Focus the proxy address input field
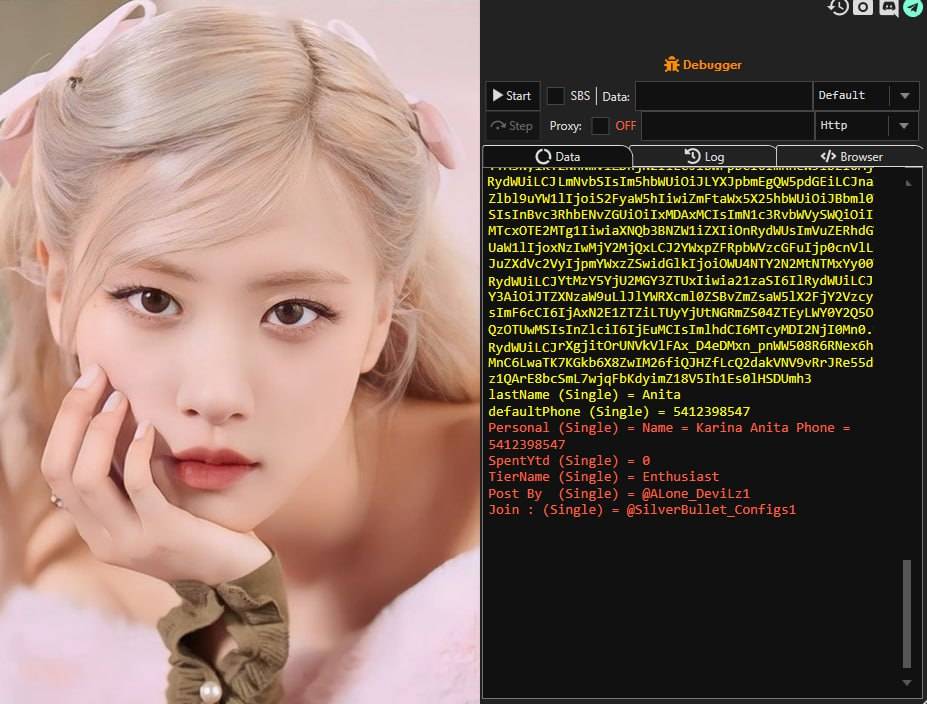The width and height of the screenshot is (927, 704). click(x=728, y=126)
